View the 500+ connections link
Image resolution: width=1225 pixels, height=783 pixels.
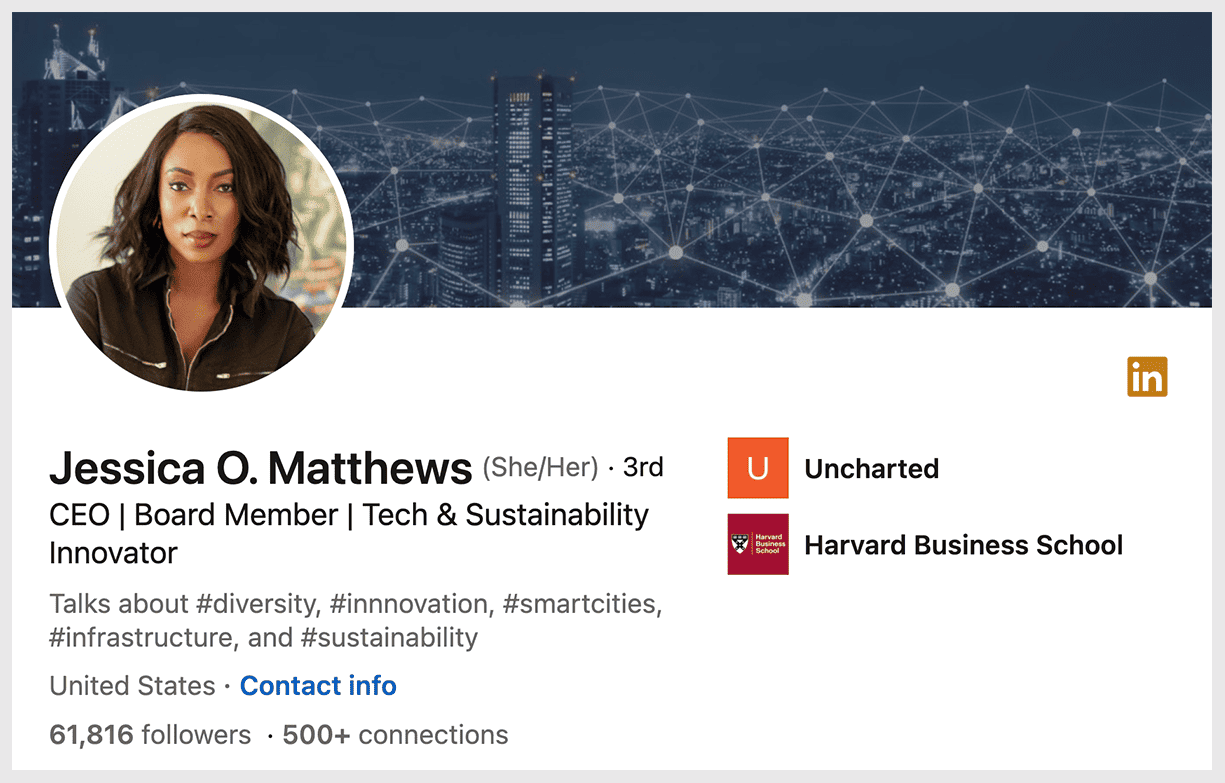click(395, 735)
